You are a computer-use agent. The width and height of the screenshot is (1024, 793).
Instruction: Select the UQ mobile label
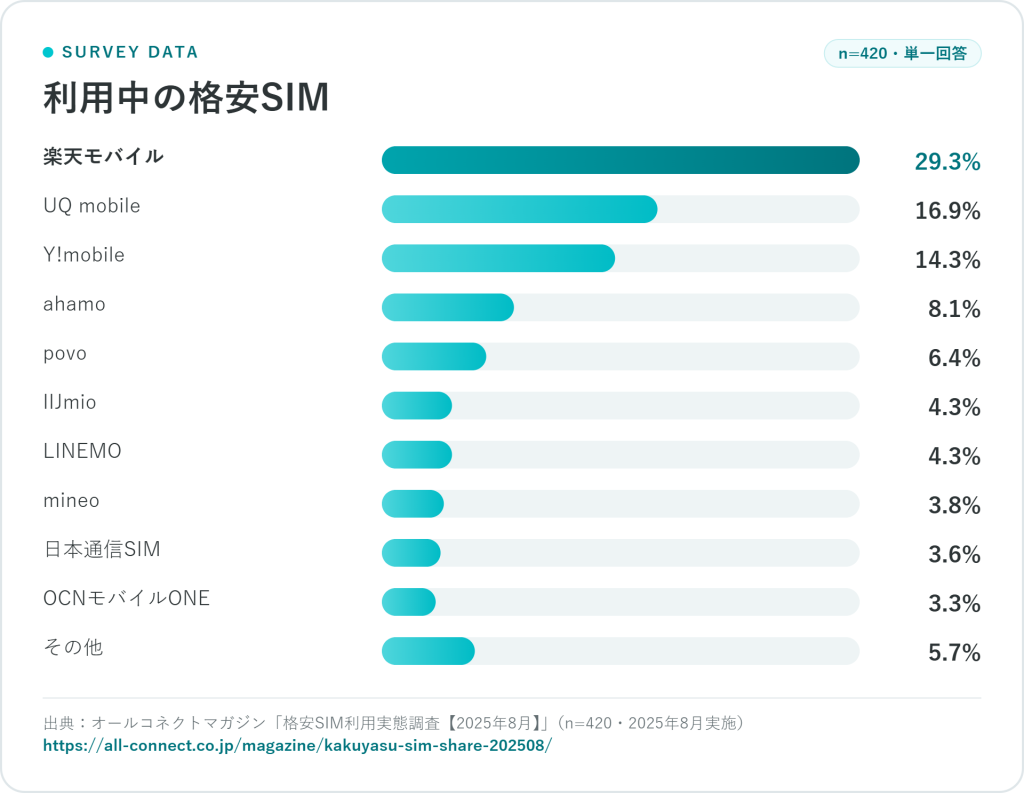[x=91, y=206]
